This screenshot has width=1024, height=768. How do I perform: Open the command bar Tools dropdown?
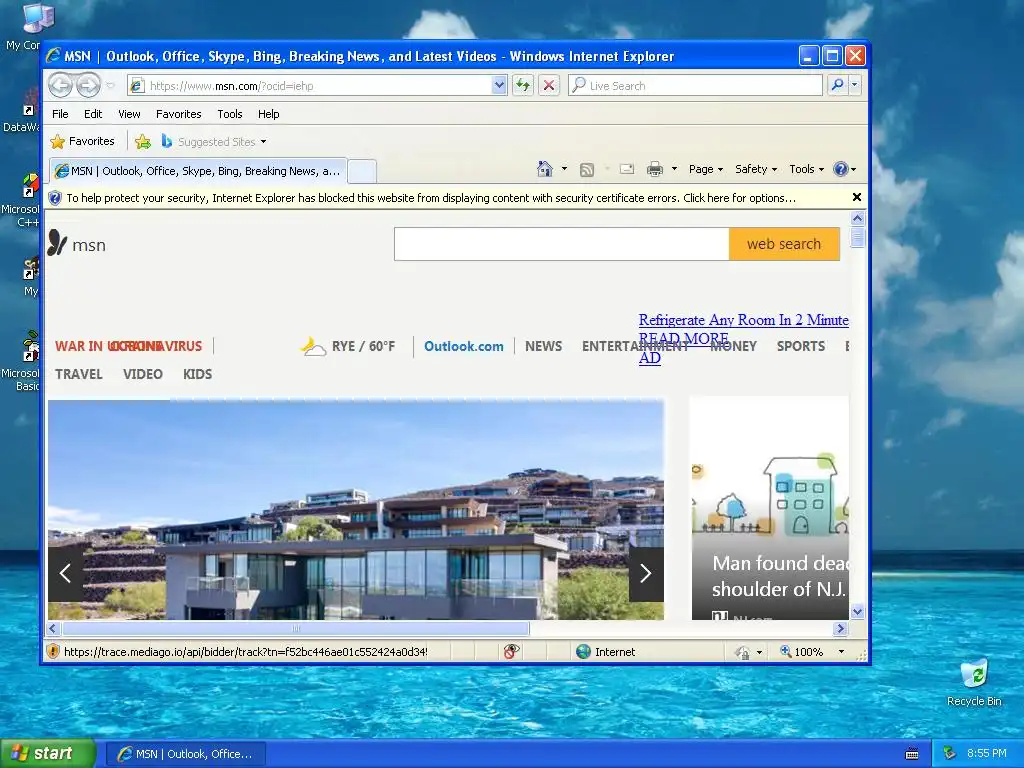coord(807,169)
